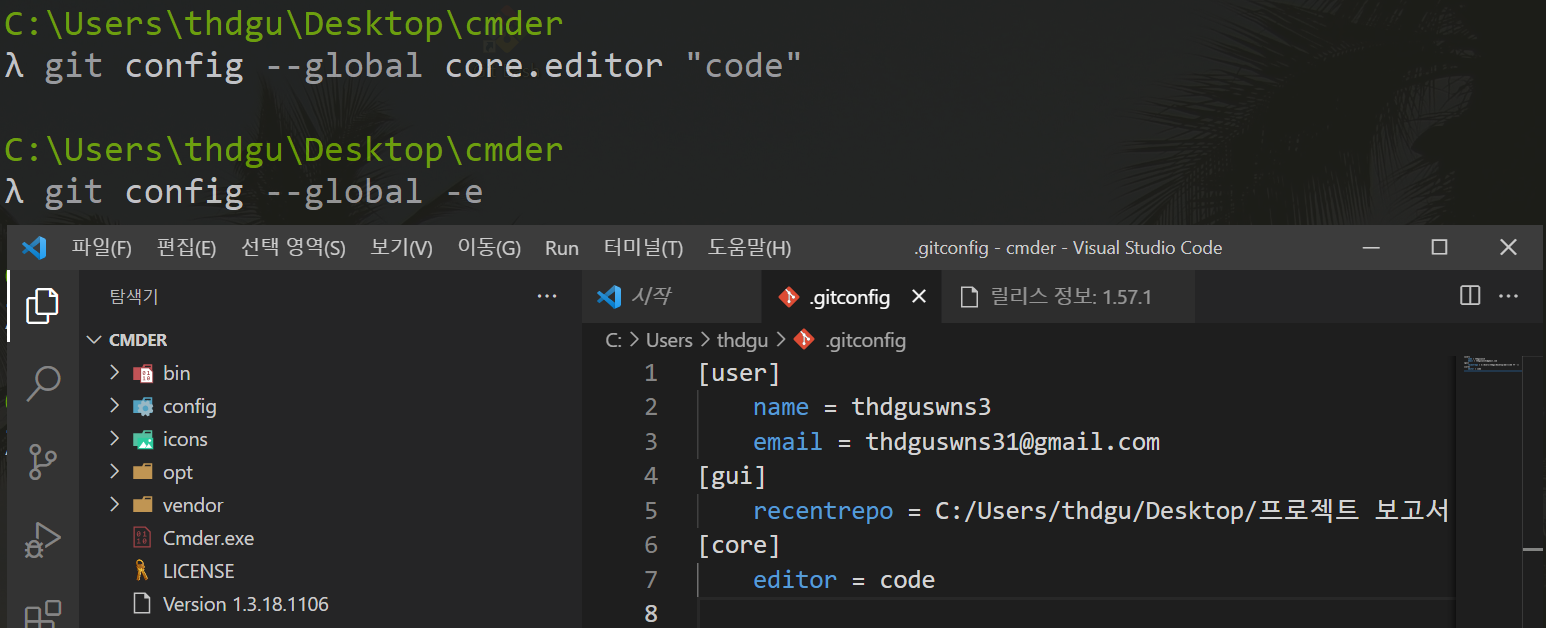Open the 파일(F) menu

point(101,248)
